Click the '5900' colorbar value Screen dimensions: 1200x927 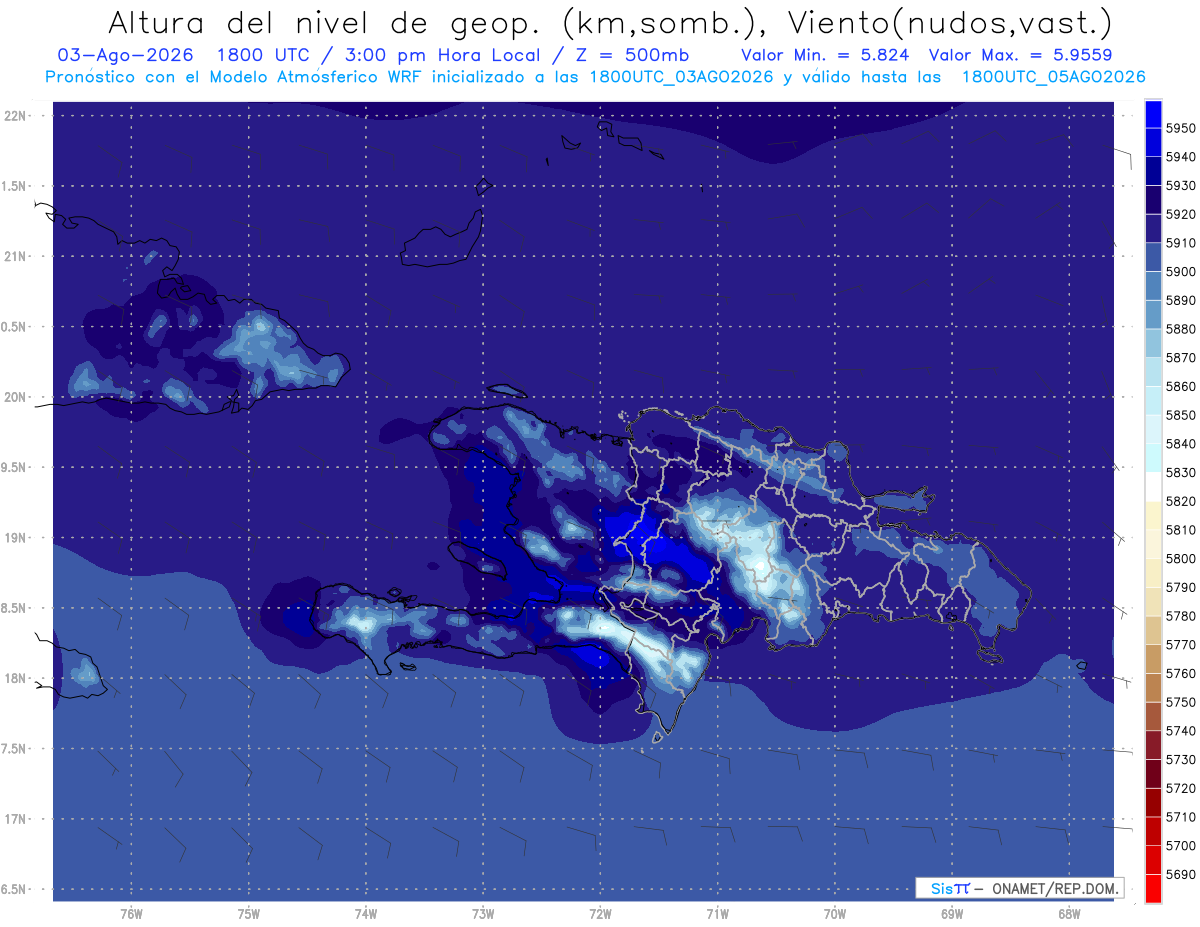(1181, 271)
